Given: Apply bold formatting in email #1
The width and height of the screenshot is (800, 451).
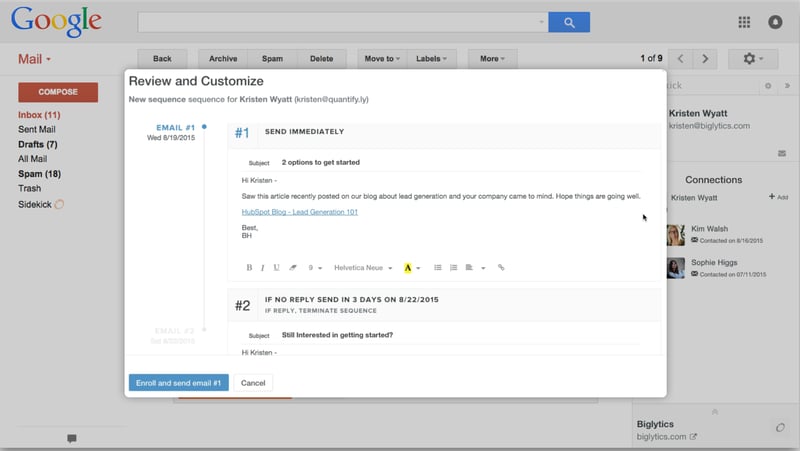Looking at the screenshot, I should coord(249,267).
